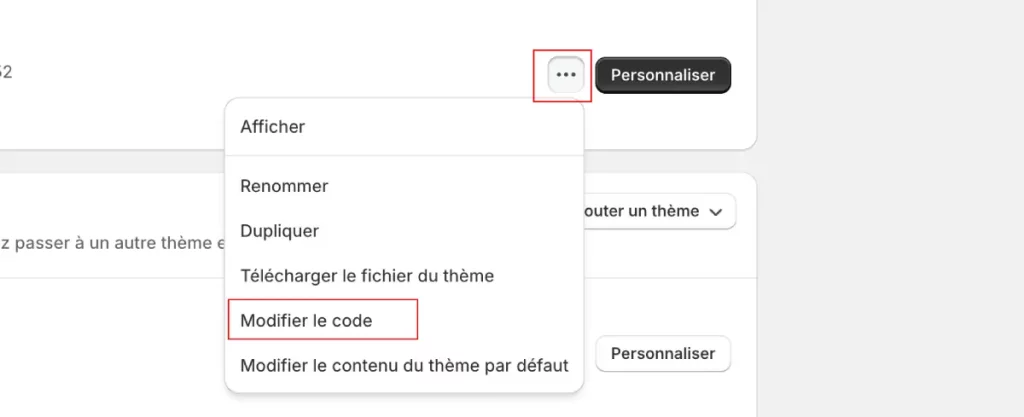Image resolution: width=1024 pixels, height=417 pixels.
Task: Click the chevron beside Ajouter un thème
Action: [716, 212]
